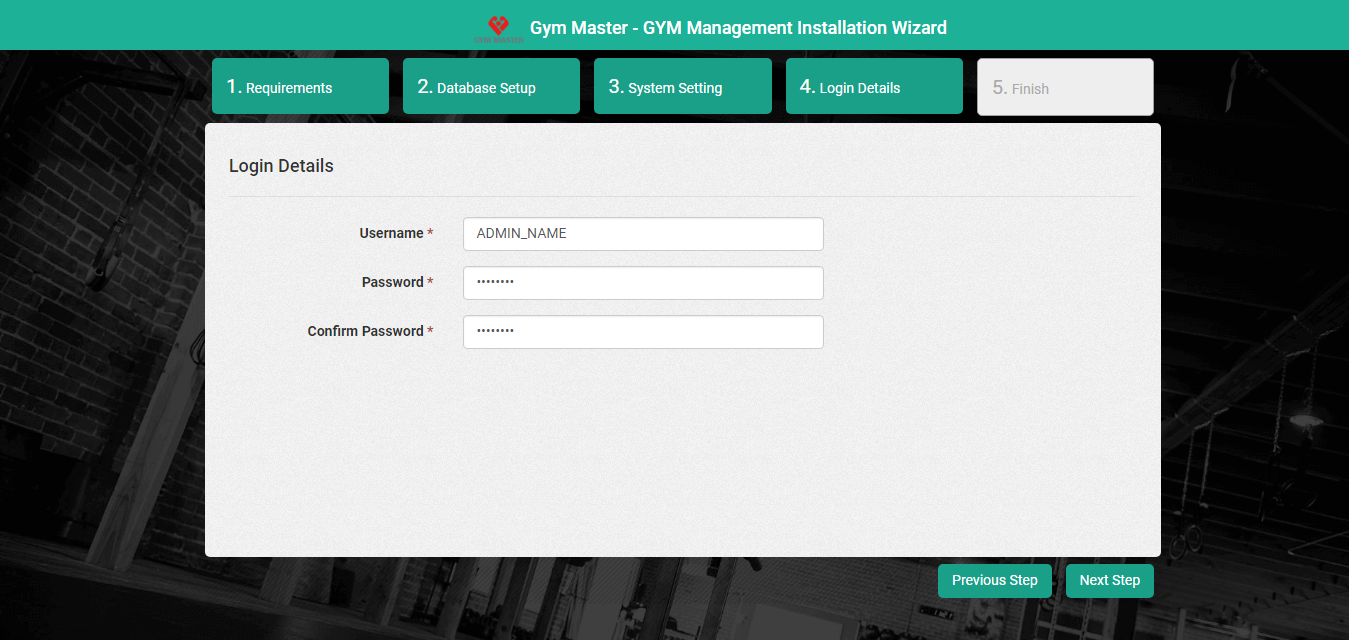Click the required asterisk beside Password
The width and height of the screenshot is (1349, 640).
coord(430,282)
